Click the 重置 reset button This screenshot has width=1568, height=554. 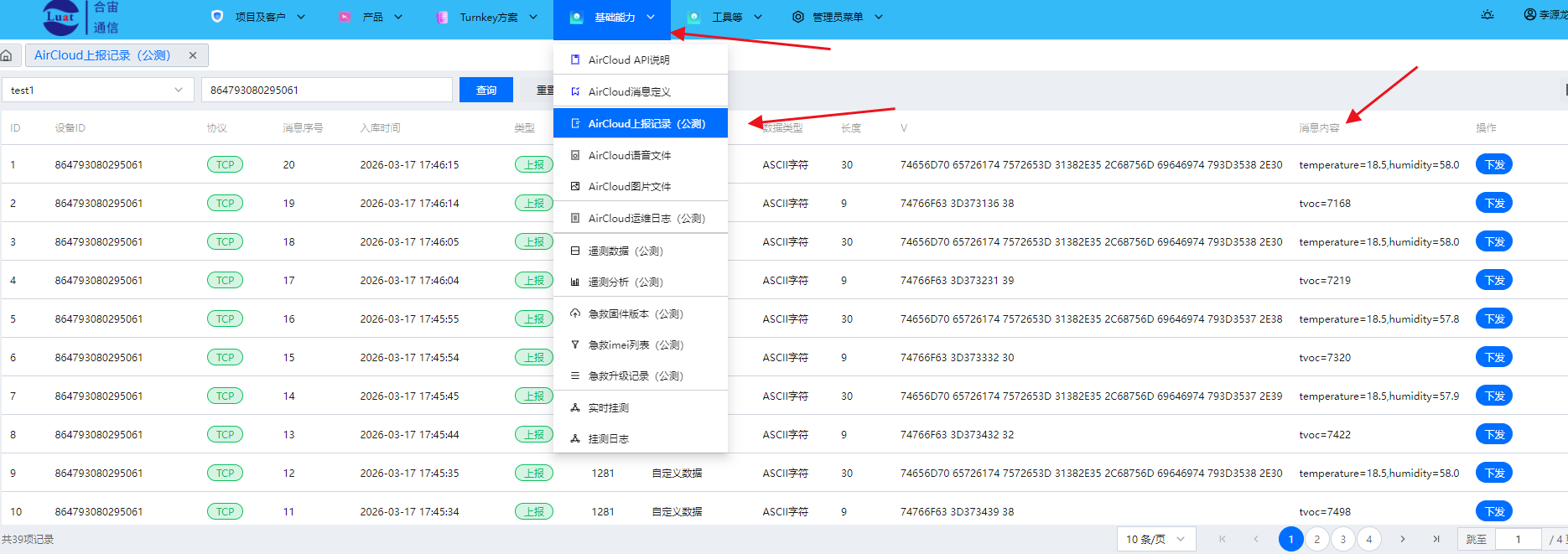(x=545, y=90)
